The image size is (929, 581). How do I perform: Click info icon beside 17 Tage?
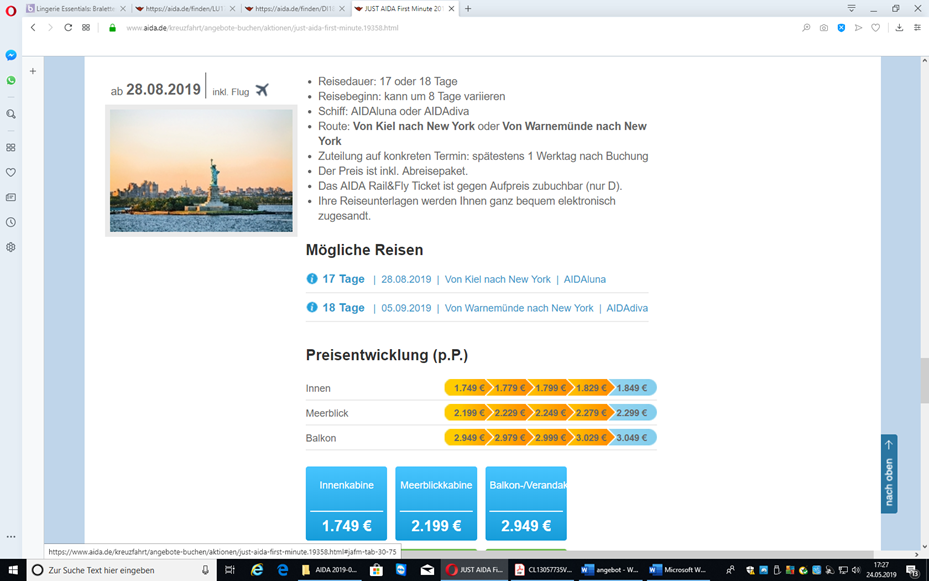(312, 279)
